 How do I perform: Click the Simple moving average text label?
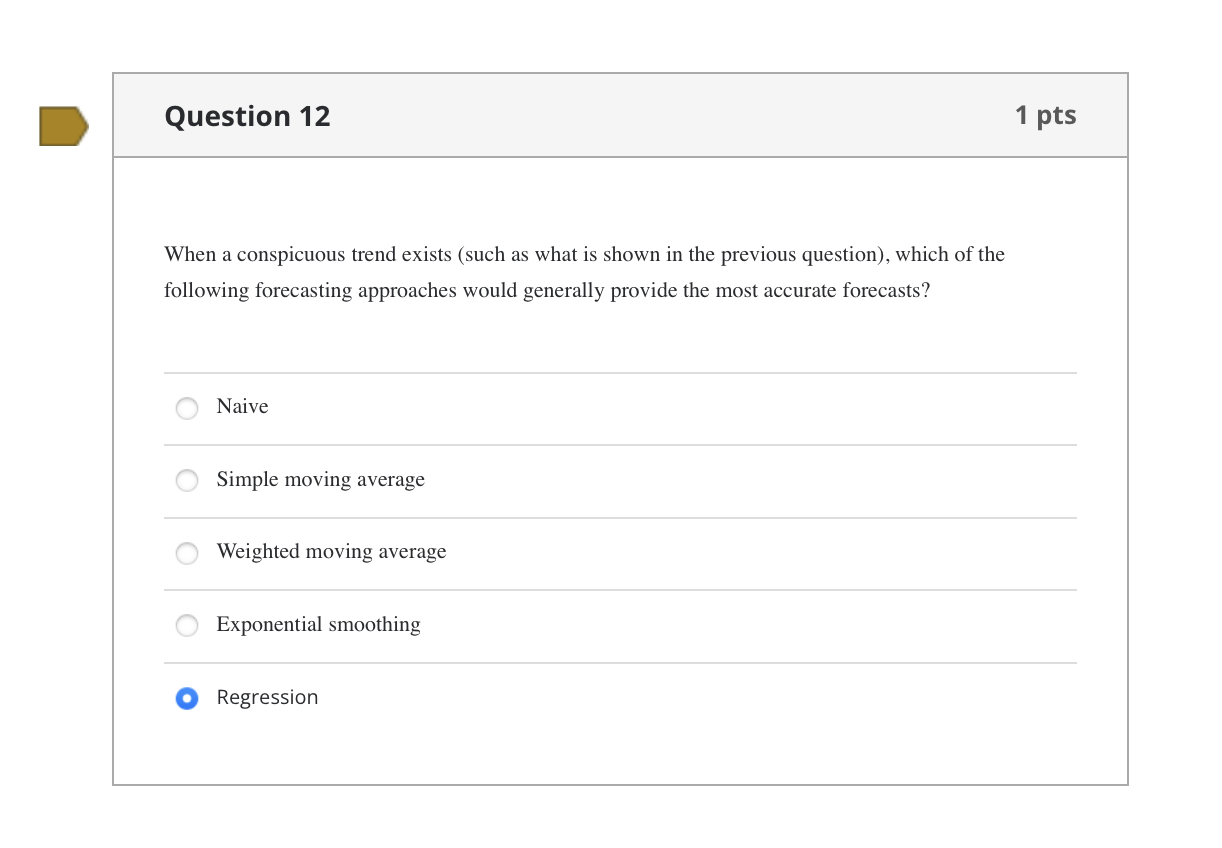tap(320, 480)
